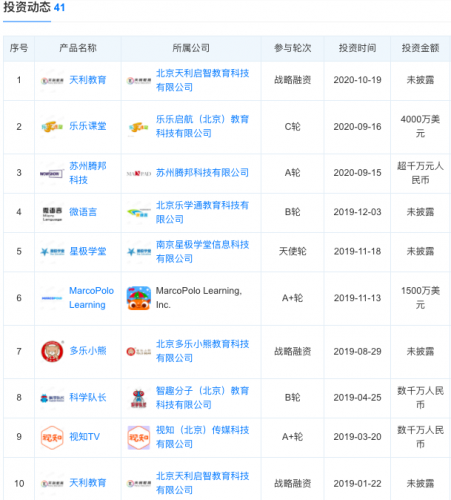This screenshot has width=451, height=500.
Task: Open 微语言 product link
Action: pos(83,212)
